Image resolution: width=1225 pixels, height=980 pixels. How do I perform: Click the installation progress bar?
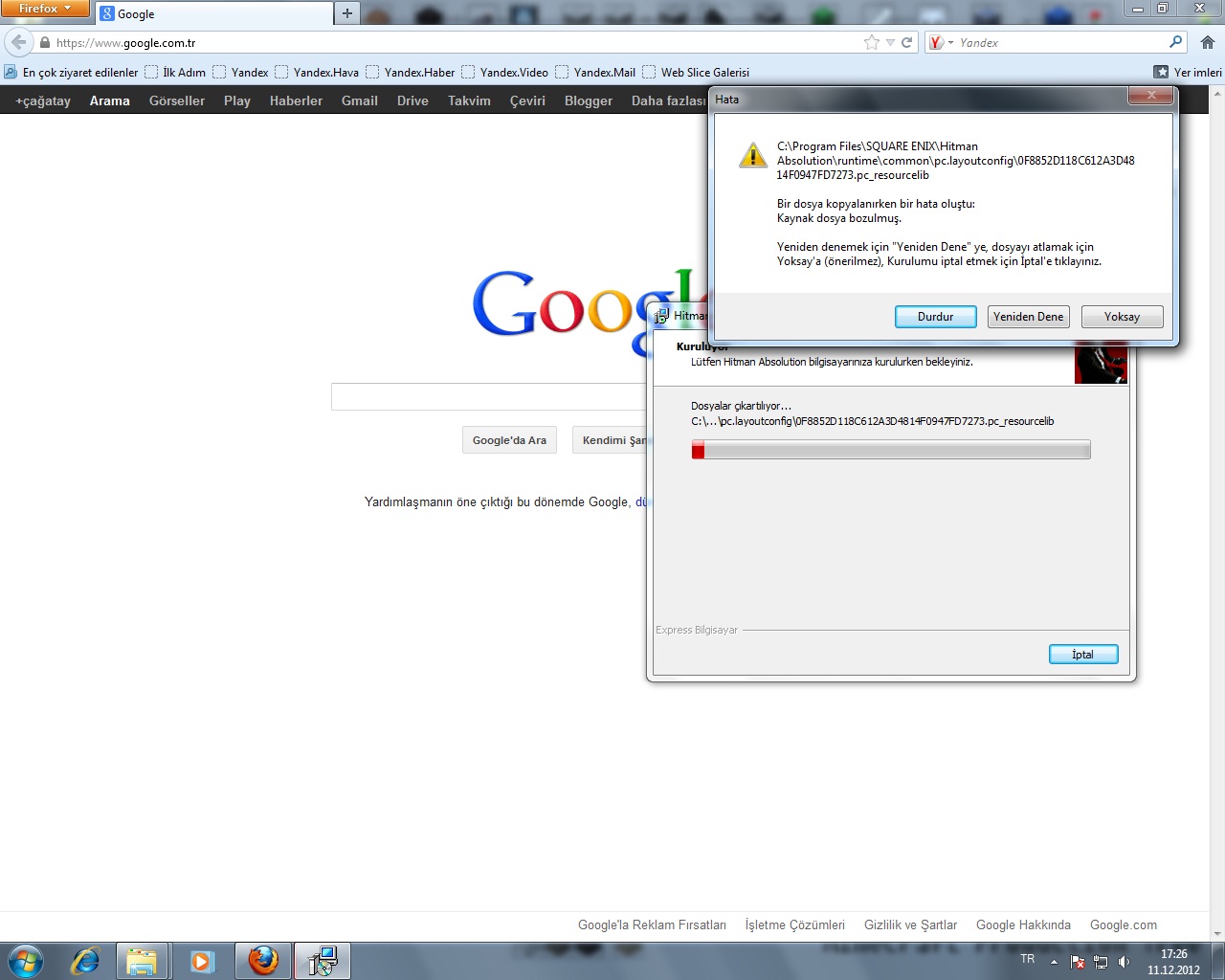pyautogui.click(x=890, y=450)
